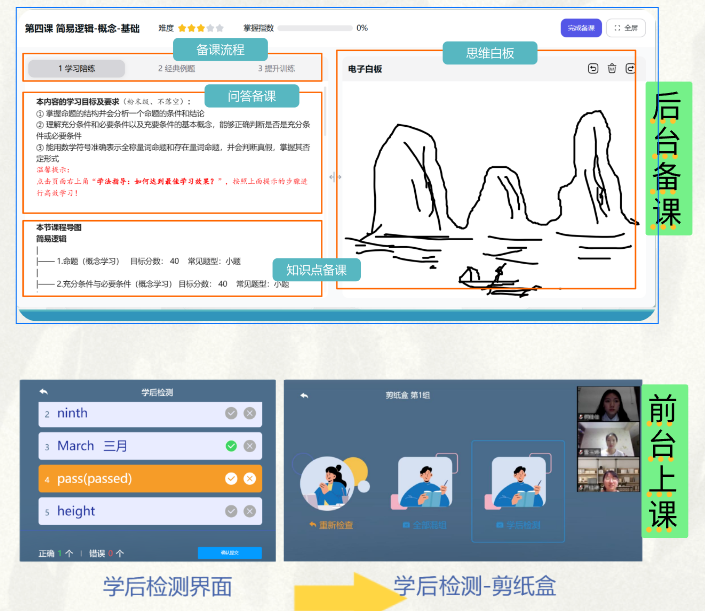Click the red 温馨提示 text
This screenshot has width=705, height=611.
pyautogui.click(x=54, y=169)
